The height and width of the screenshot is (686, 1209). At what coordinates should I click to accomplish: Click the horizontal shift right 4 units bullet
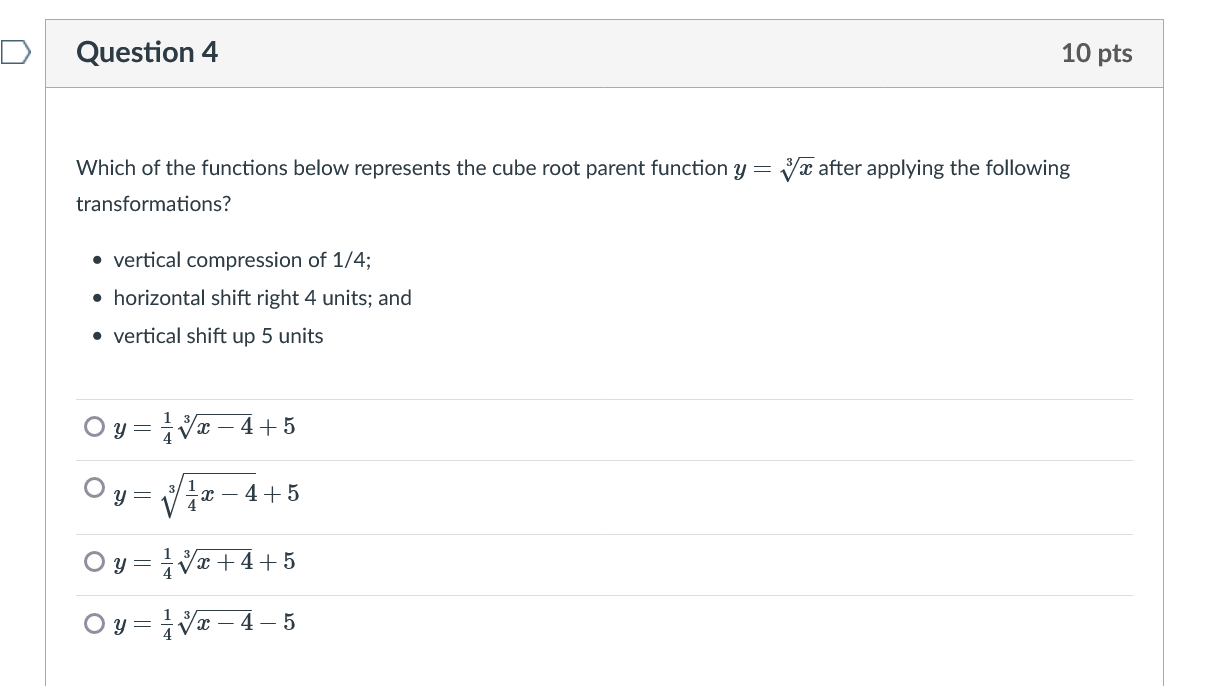(x=262, y=298)
